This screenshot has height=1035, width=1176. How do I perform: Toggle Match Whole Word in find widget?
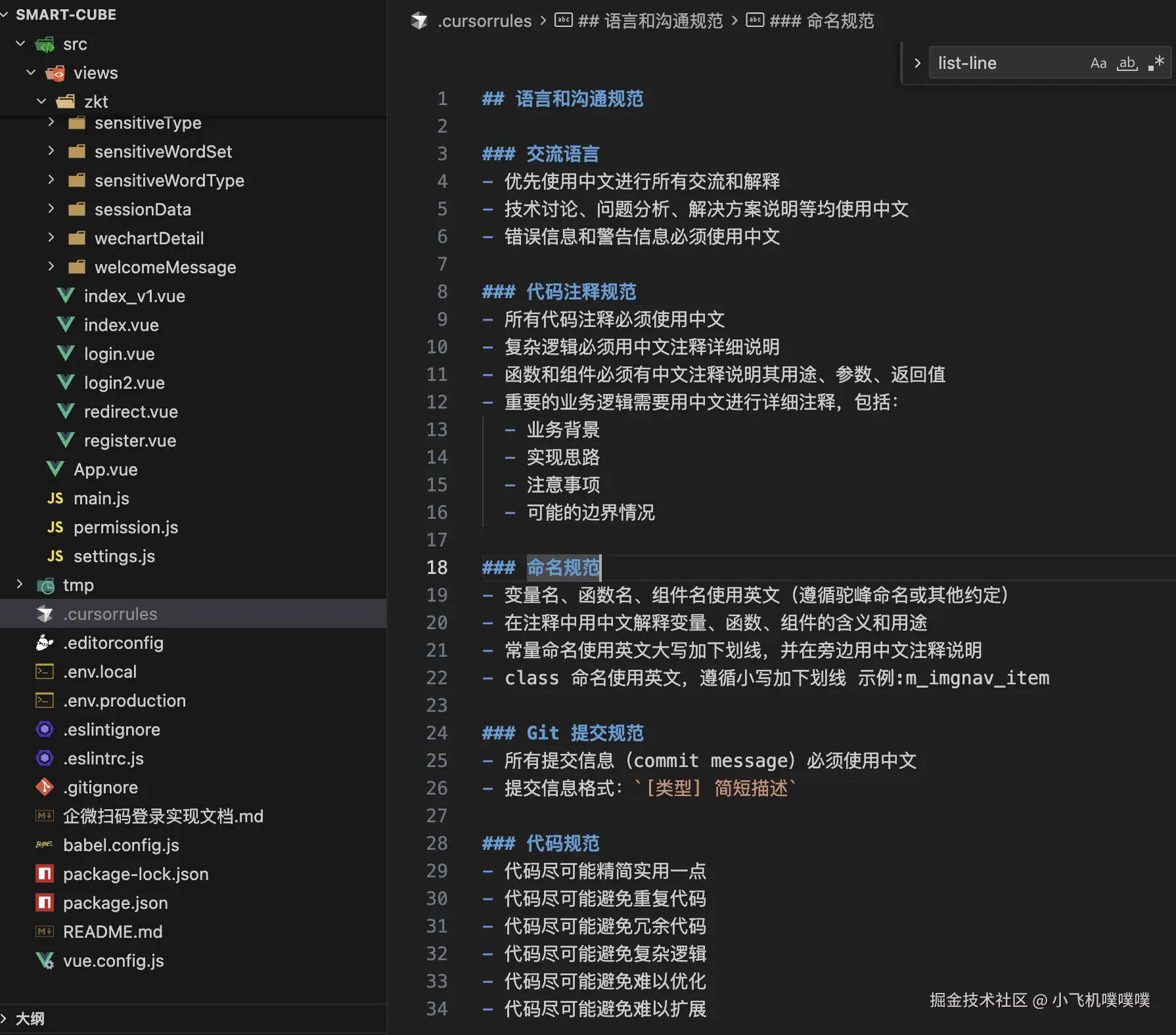click(x=1127, y=63)
